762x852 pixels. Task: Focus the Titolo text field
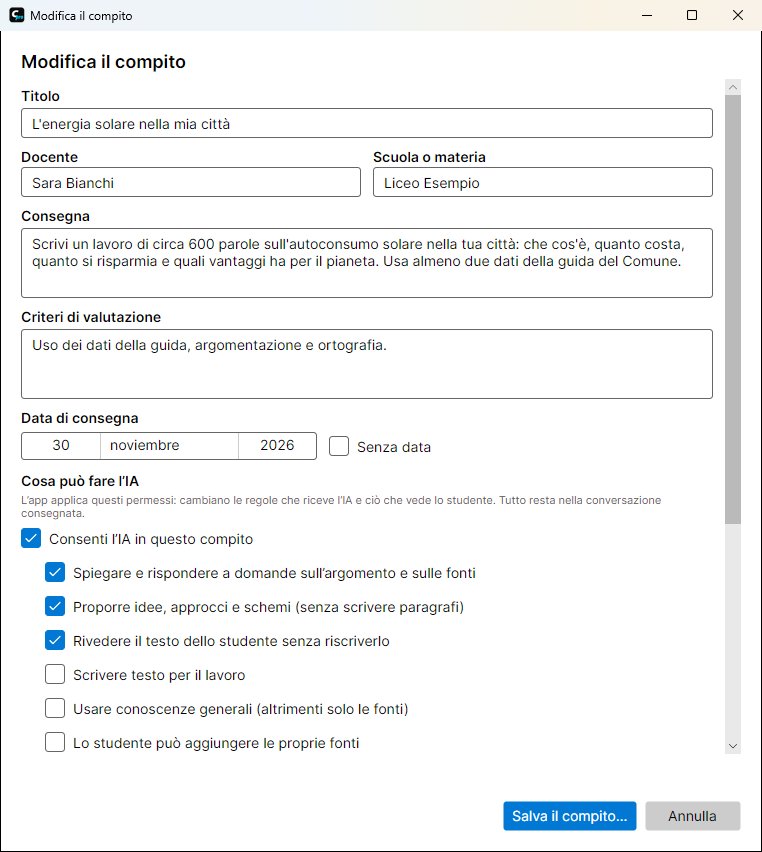pyautogui.click(x=367, y=123)
